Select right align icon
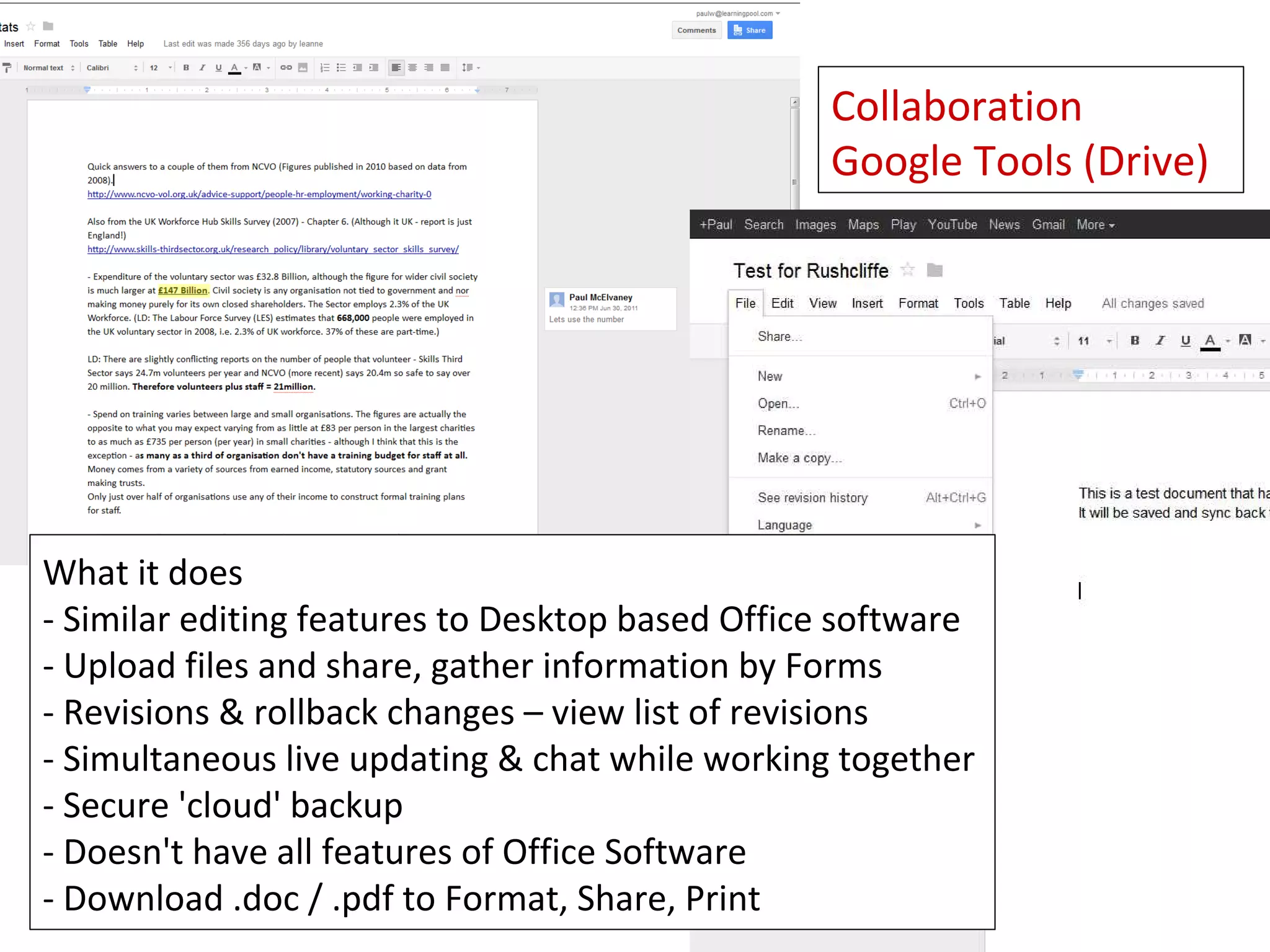This screenshot has height=952, width=1270. tap(429, 68)
